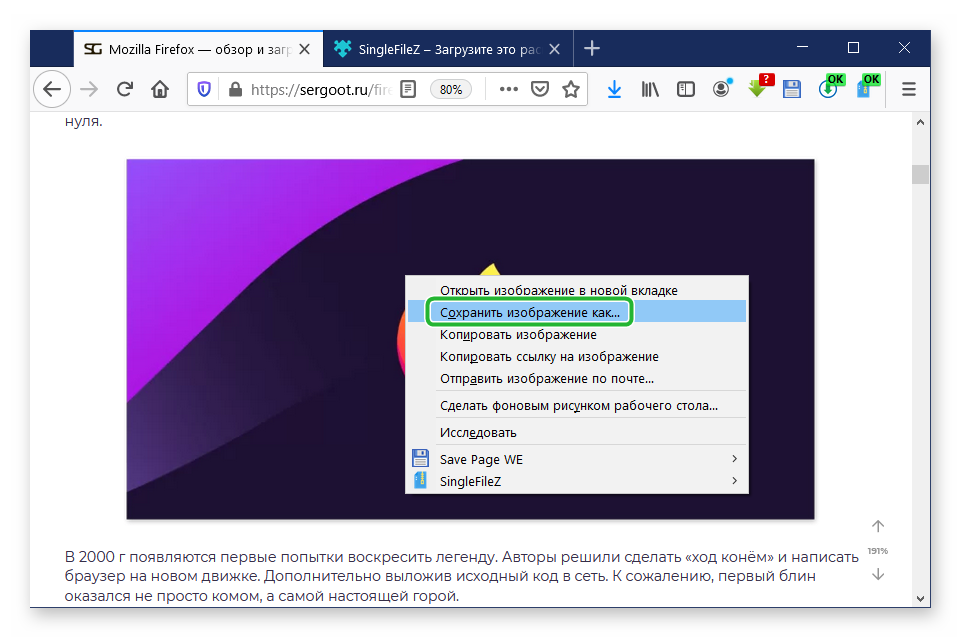This screenshot has width=961, height=639.
Task: Open the Firefox hamburger menu
Action: click(909, 89)
